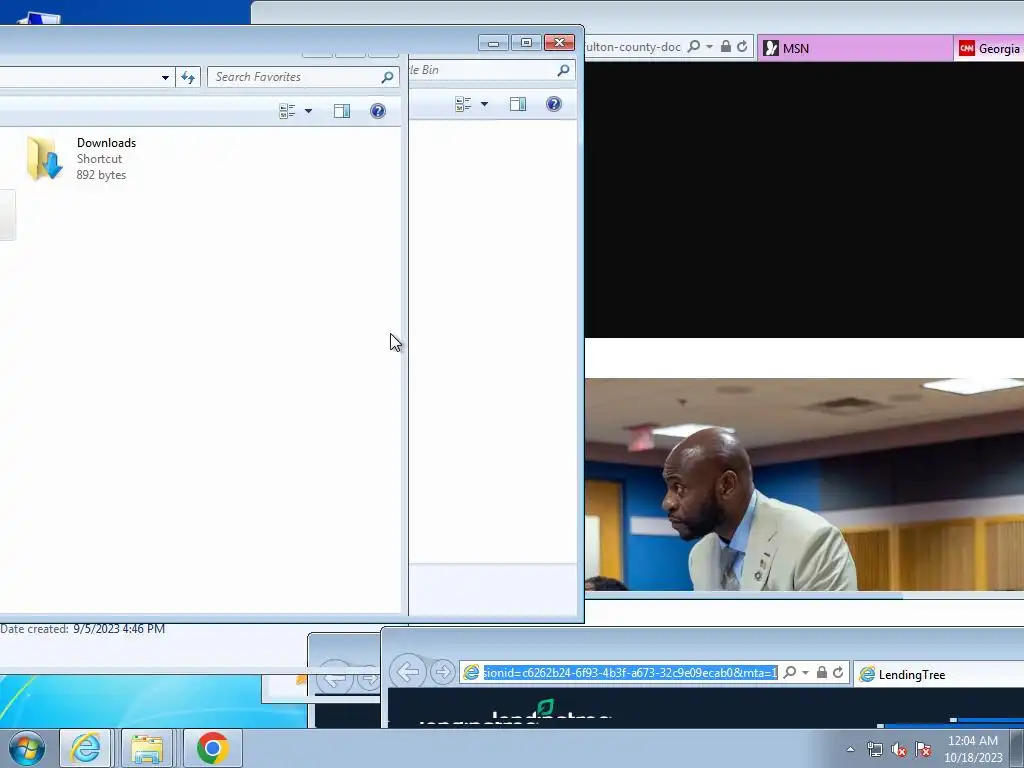The height and width of the screenshot is (768, 1024).
Task: Close the Favorites Explorer window
Action: 560,43
